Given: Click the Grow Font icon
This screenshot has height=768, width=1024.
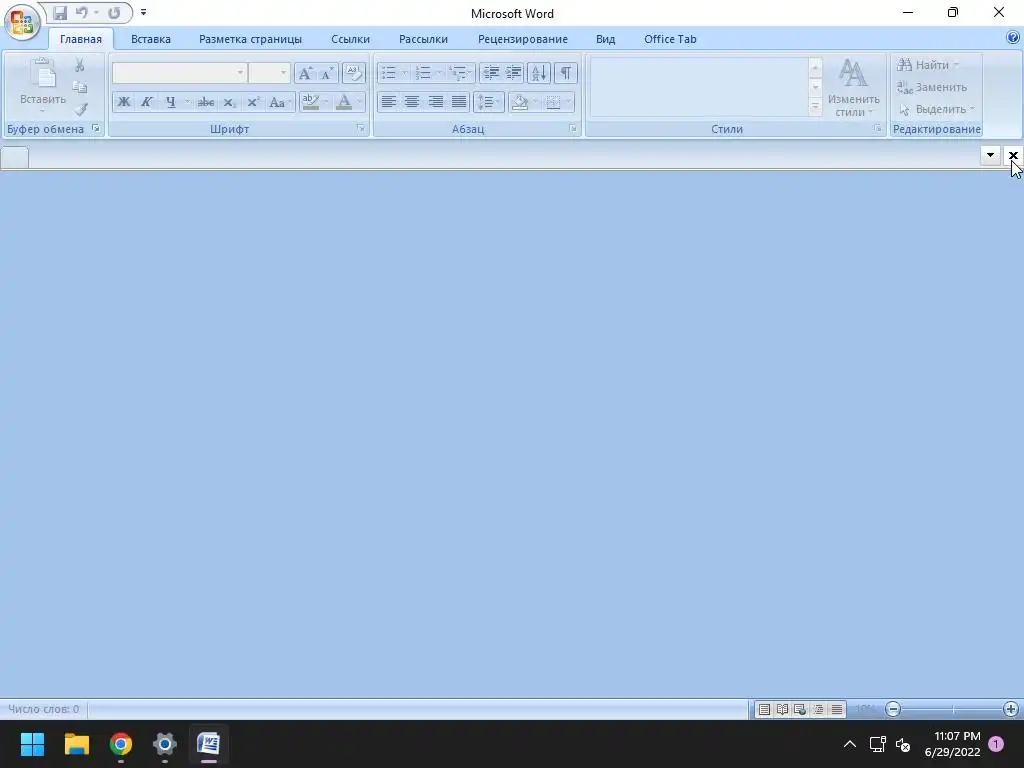Looking at the screenshot, I should coord(305,73).
